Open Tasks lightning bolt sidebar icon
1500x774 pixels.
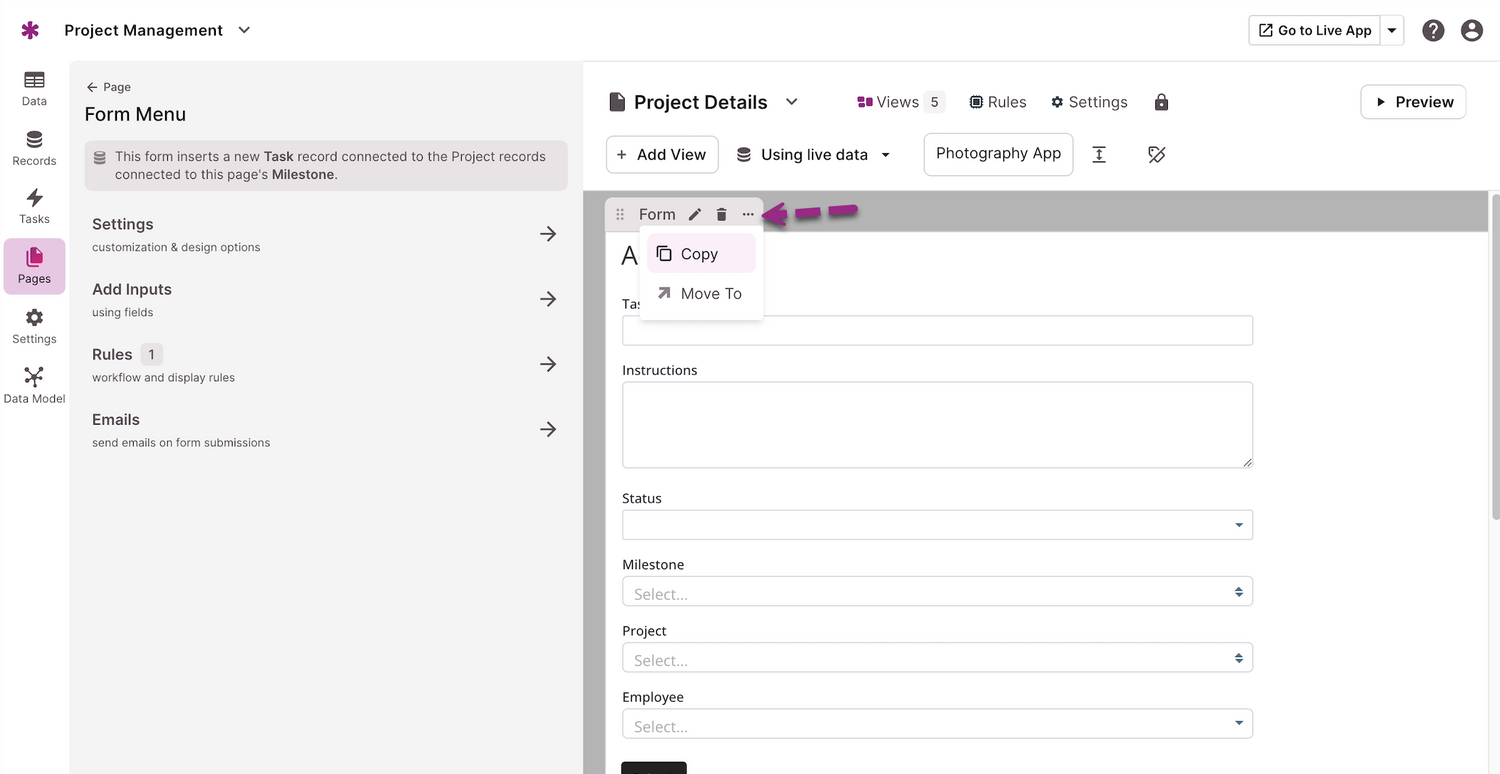pyautogui.click(x=34, y=205)
